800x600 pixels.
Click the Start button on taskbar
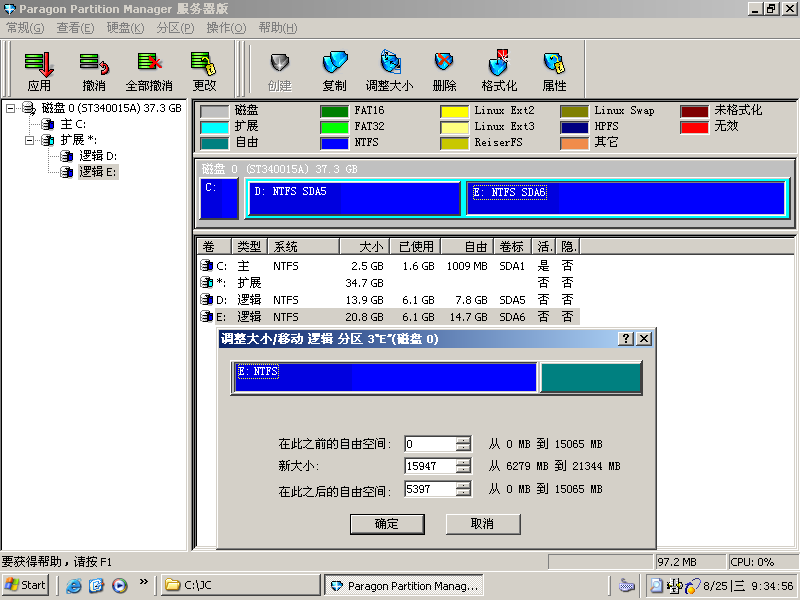[x=26, y=585]
